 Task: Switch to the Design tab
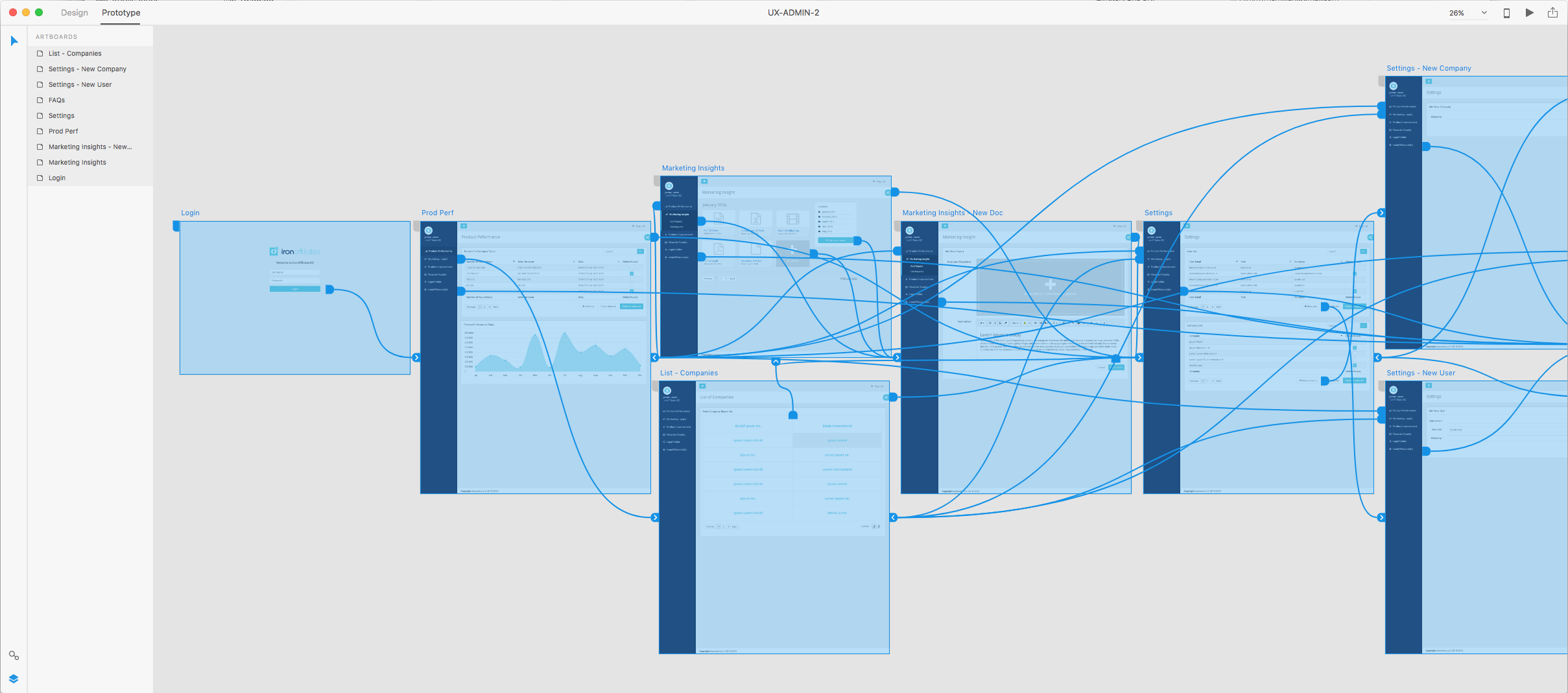[75, 13]
